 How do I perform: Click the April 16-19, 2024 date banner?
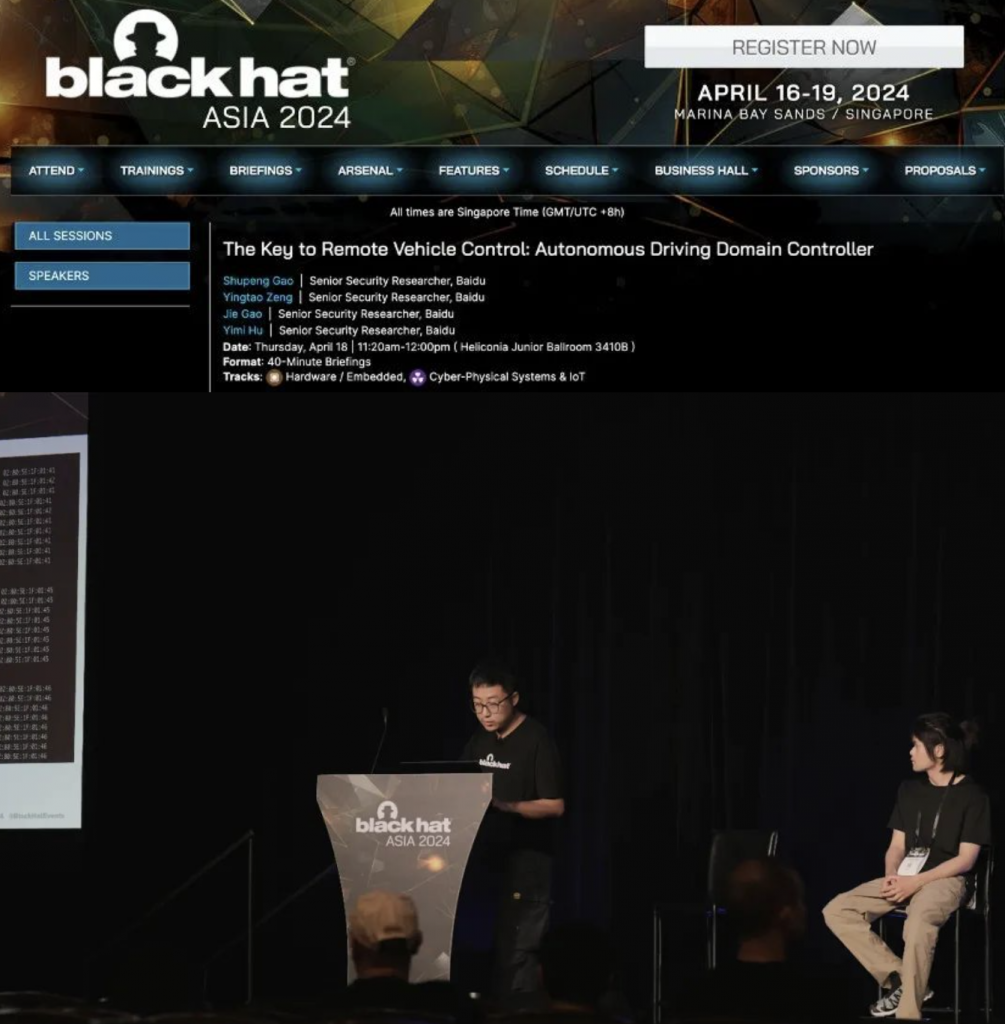(803, 93)
